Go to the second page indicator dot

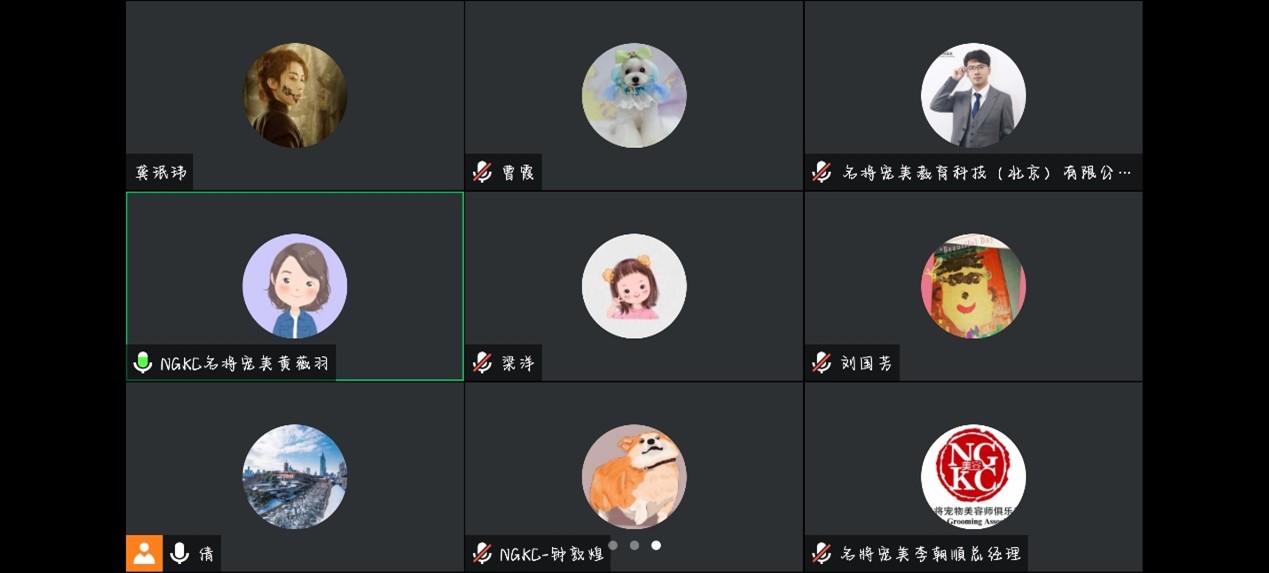pyautogui.click(x=634, y=545)
